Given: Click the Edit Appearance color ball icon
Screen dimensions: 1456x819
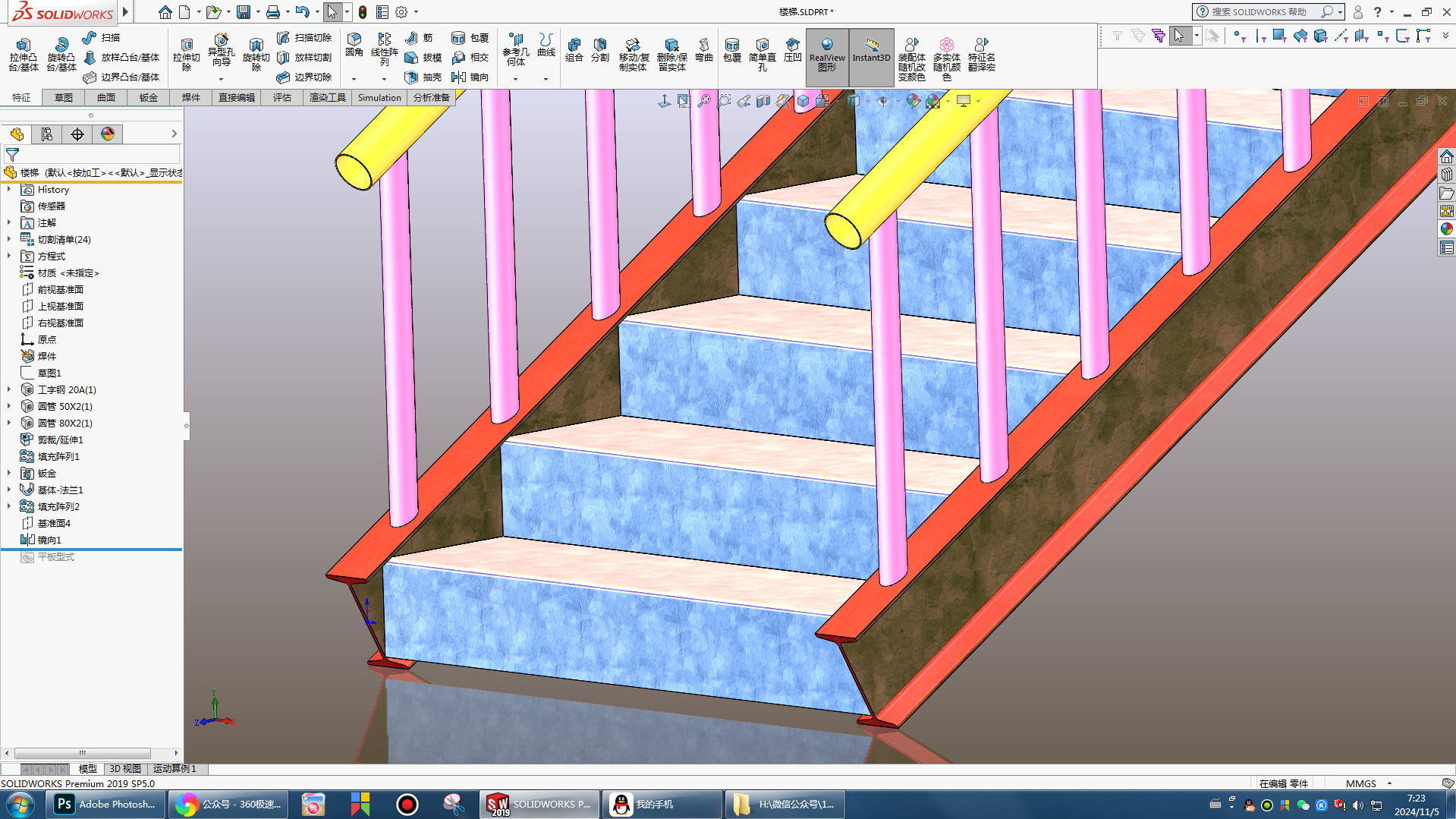Looking at the screenshot, I should pyautogui.click(x=913, y=101).
